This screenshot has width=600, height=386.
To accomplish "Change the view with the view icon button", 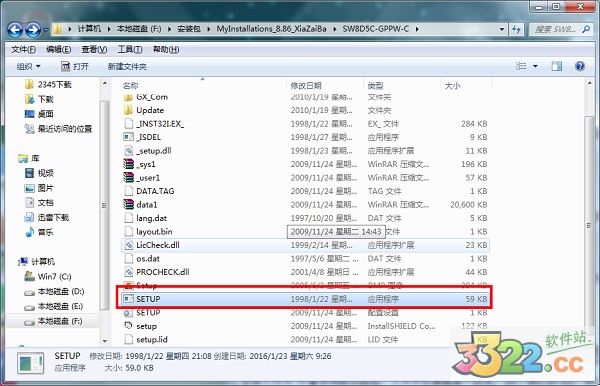I will 521,66.
